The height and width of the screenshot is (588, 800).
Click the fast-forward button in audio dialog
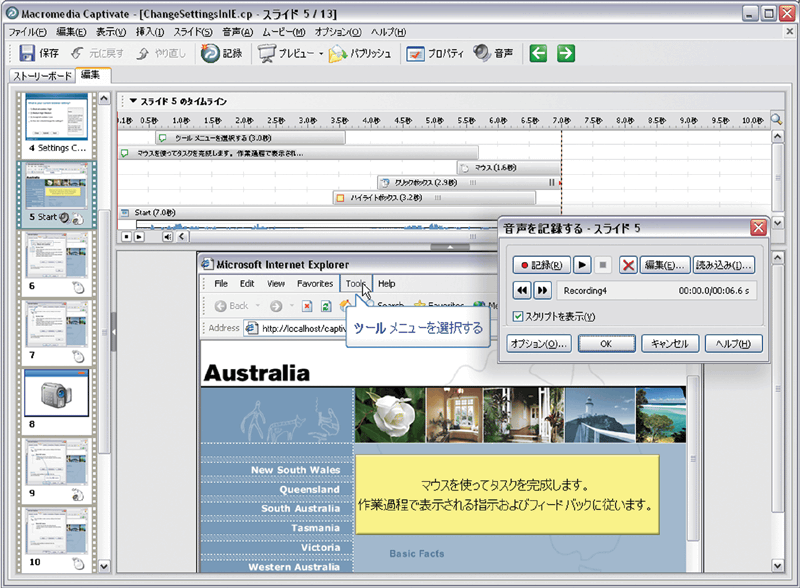point(542,290)
